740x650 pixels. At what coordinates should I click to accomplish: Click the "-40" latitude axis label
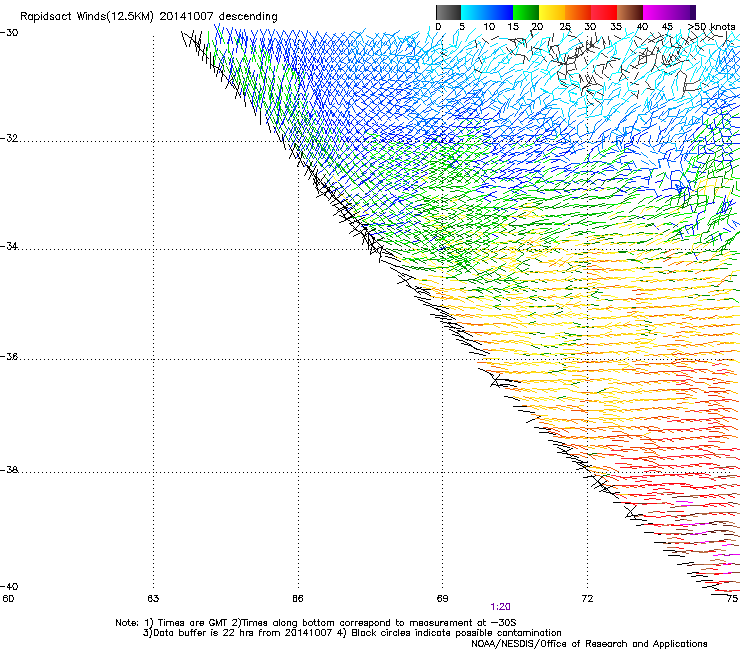(9, 586)
